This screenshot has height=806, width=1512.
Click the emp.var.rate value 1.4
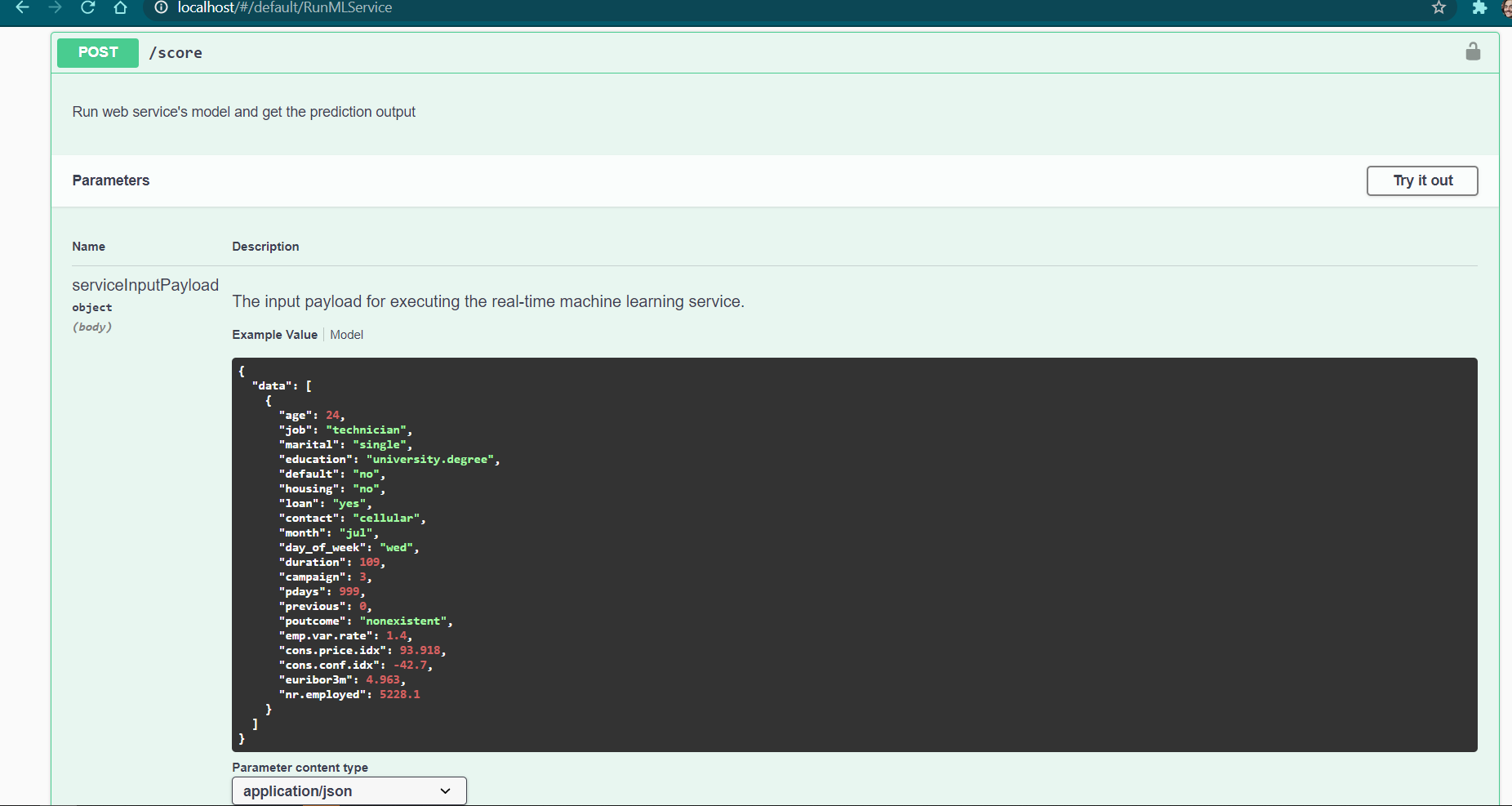[397, 636]
